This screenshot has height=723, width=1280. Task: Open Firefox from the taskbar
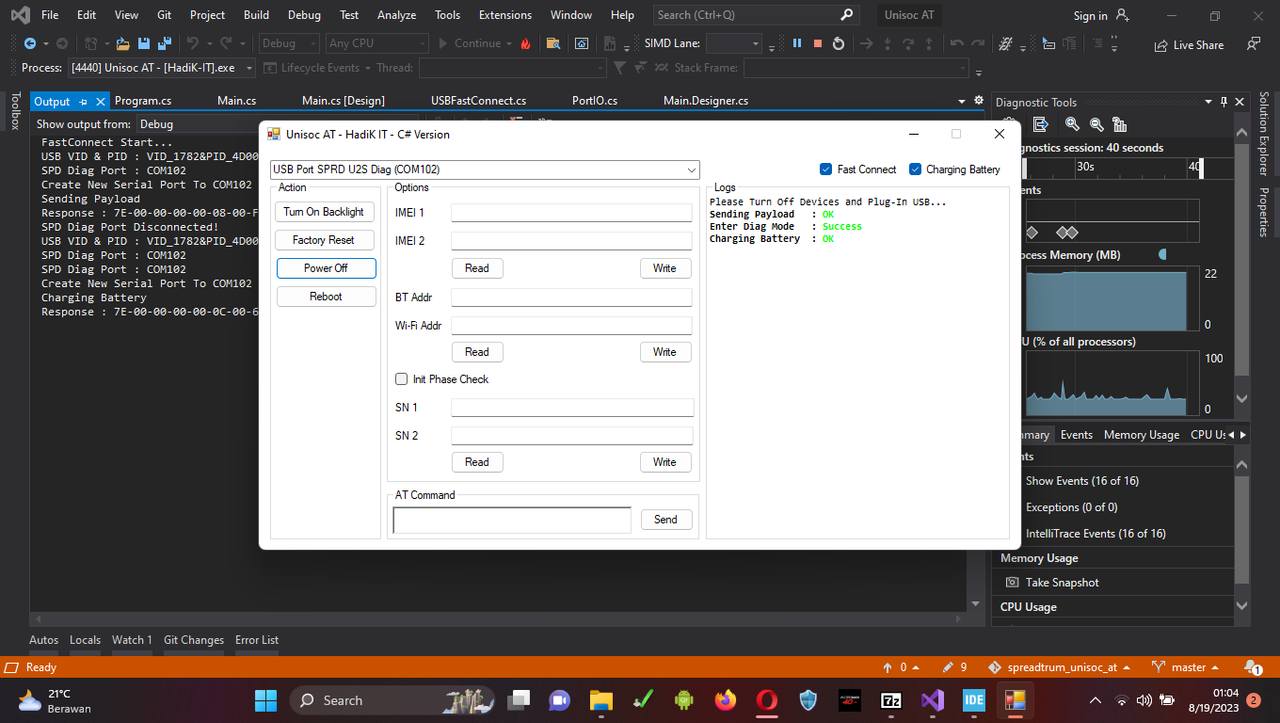725,700
